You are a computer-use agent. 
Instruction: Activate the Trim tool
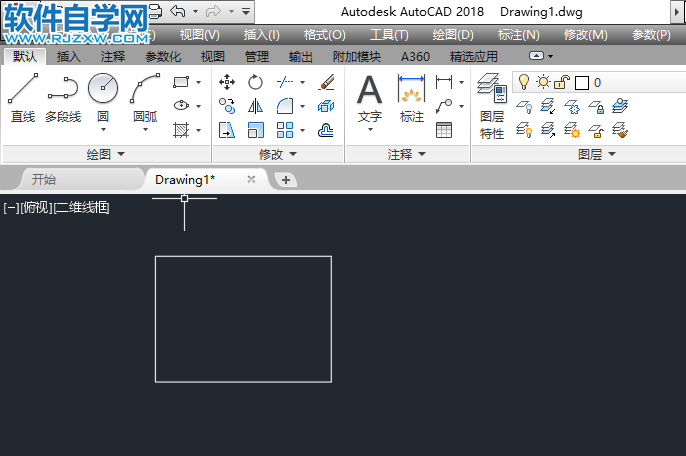click(x=285, y=82)
